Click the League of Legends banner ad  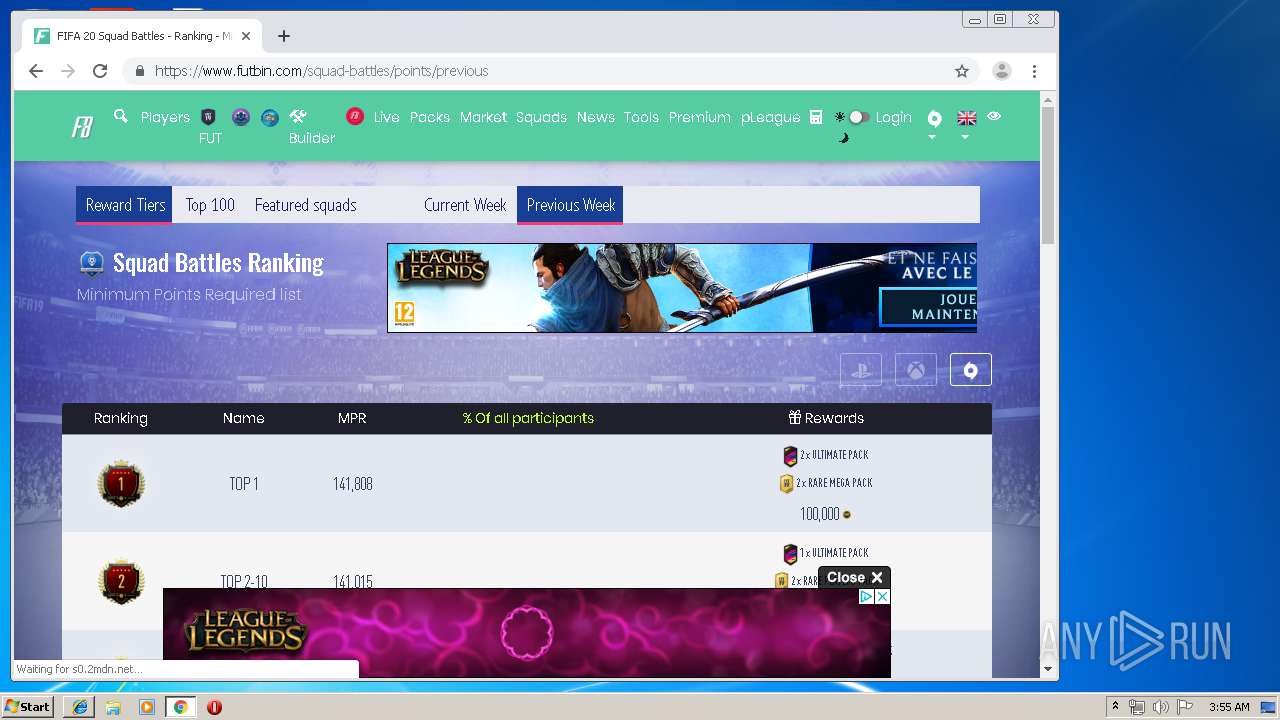tap(682, 288)
